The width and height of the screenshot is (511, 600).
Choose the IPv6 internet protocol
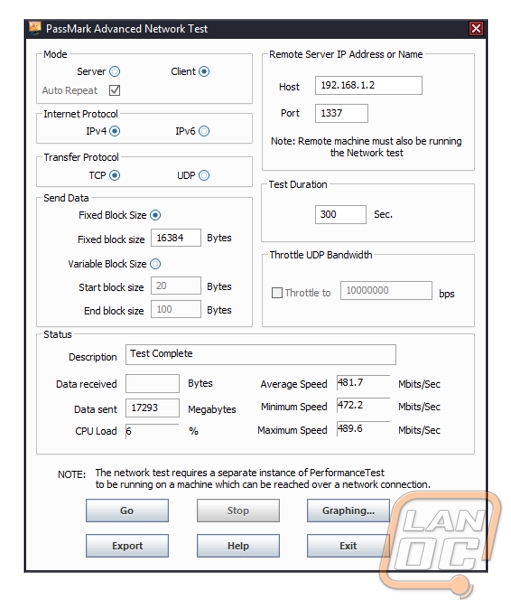[204, 131]
